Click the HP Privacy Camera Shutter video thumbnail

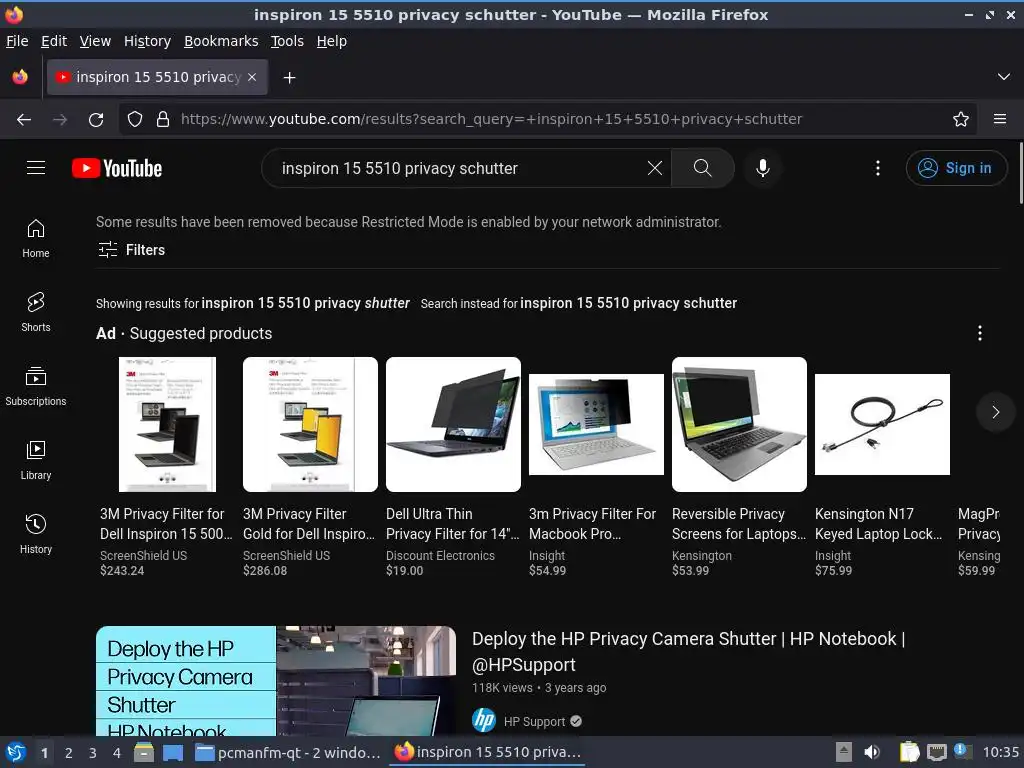tap(276, 681)
